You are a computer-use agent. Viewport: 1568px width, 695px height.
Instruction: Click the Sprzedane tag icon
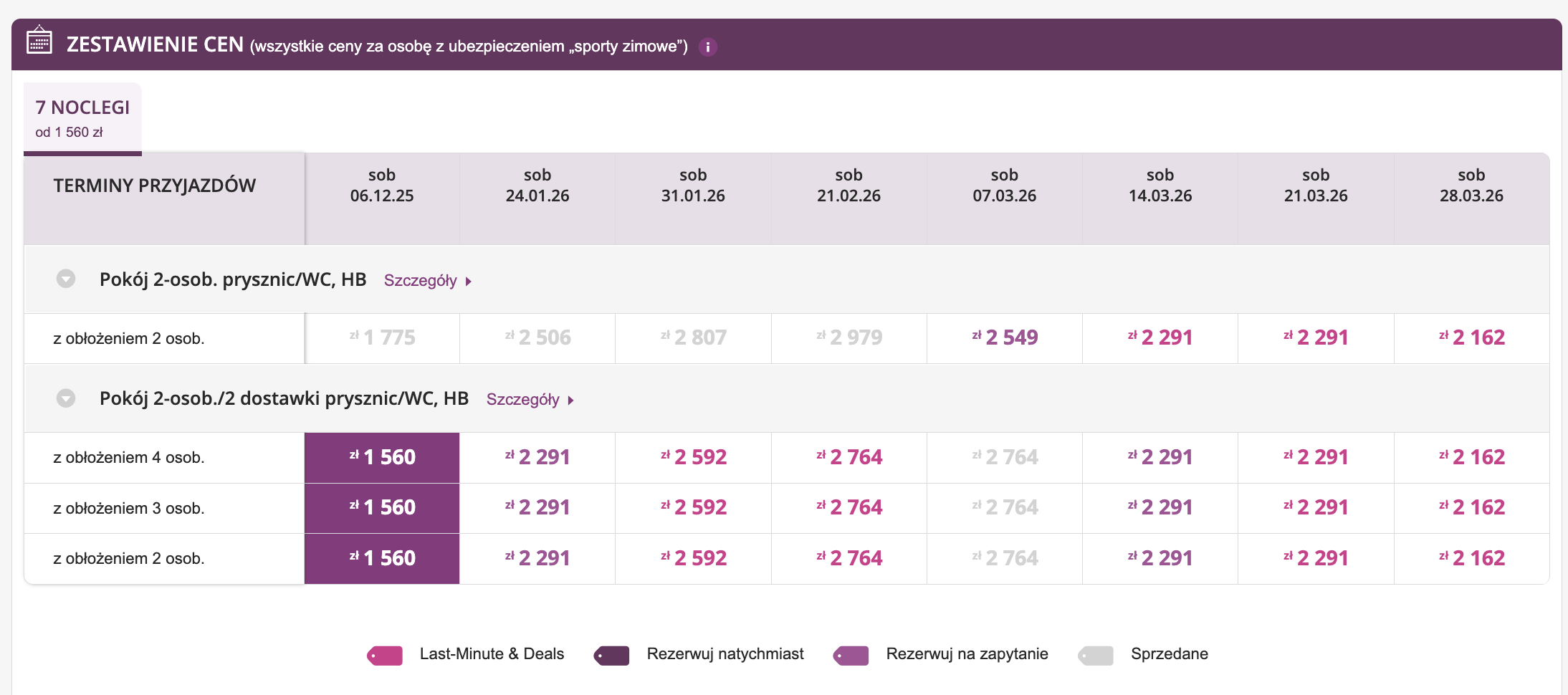tap(1095, 654)
